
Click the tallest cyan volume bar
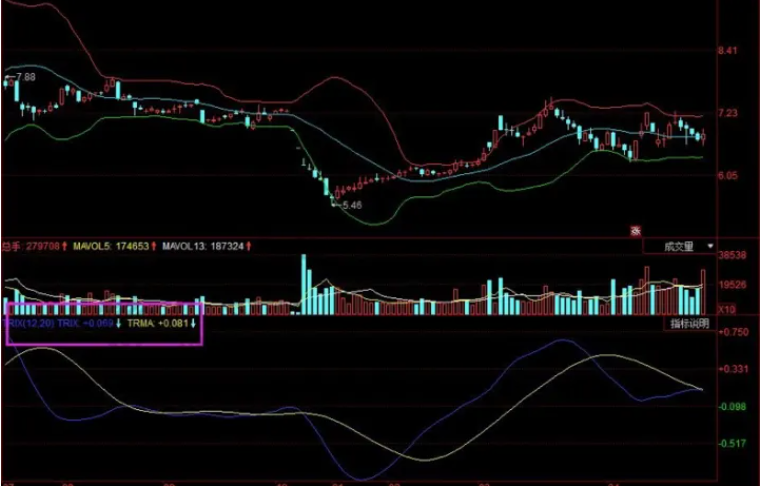coord(304,285)
